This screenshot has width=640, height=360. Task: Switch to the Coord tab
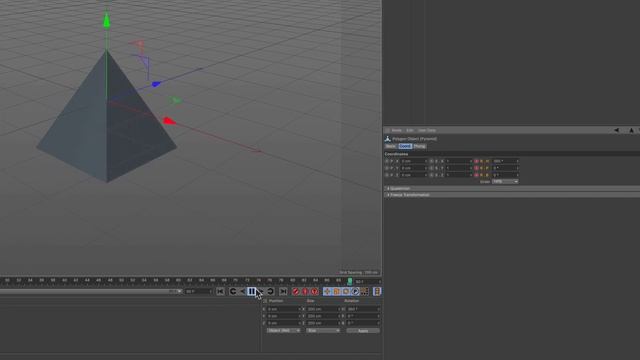pyautogui.click(x=405, y=146)
